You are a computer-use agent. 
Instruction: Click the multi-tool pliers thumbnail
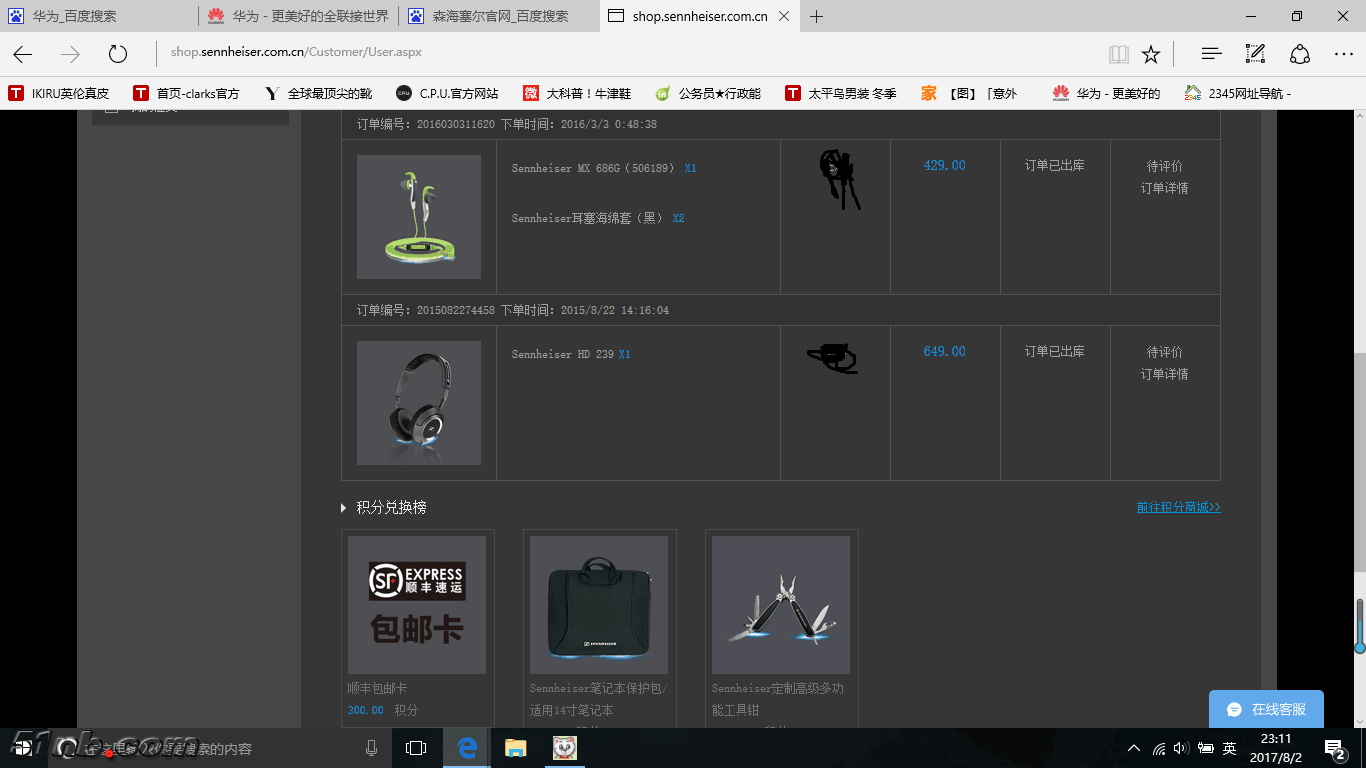click(781, 605)
